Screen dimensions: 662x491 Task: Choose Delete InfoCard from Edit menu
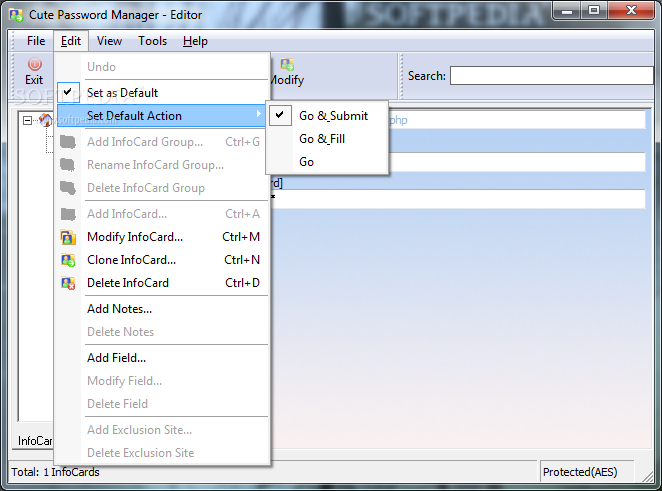tap(163, 283)
